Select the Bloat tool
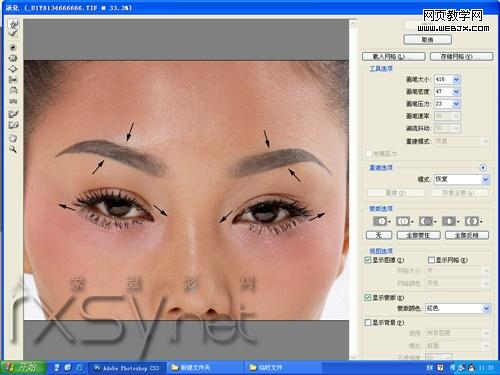 click(13, 69)
